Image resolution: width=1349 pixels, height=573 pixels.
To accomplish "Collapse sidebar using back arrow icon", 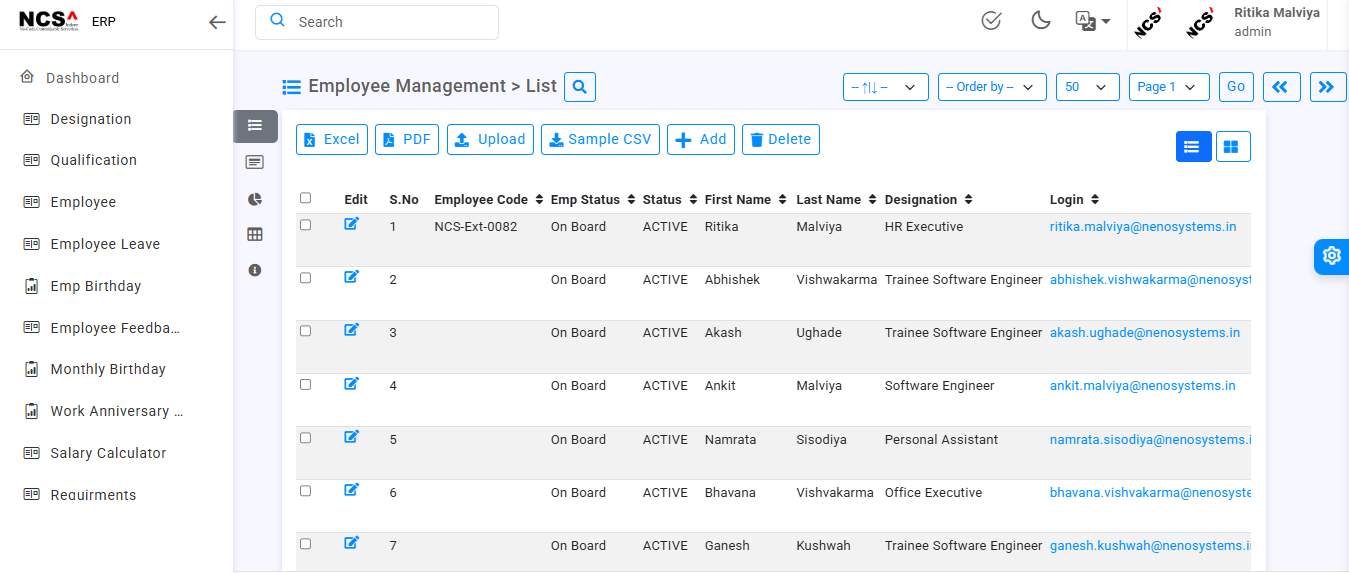I will pyautogui.click(x=217, y=22).
